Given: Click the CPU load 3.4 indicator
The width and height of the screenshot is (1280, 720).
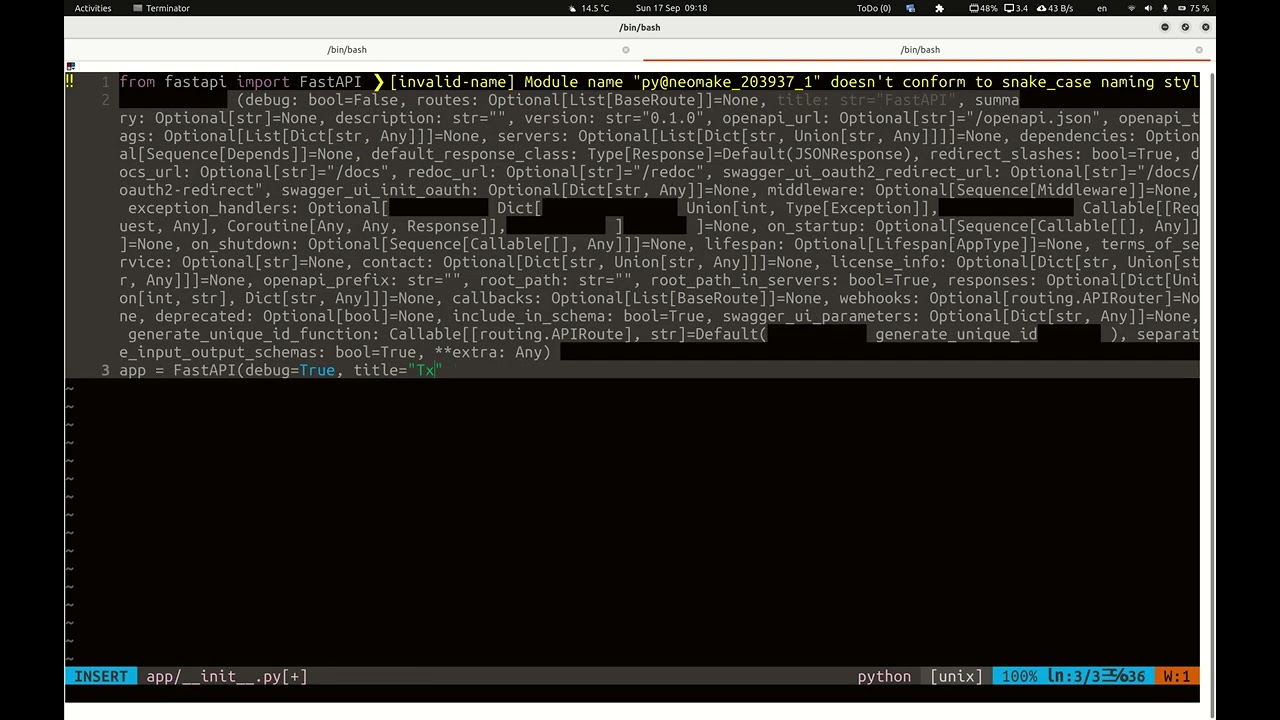Looking at the screenshot, I should tap(1016, 8).
